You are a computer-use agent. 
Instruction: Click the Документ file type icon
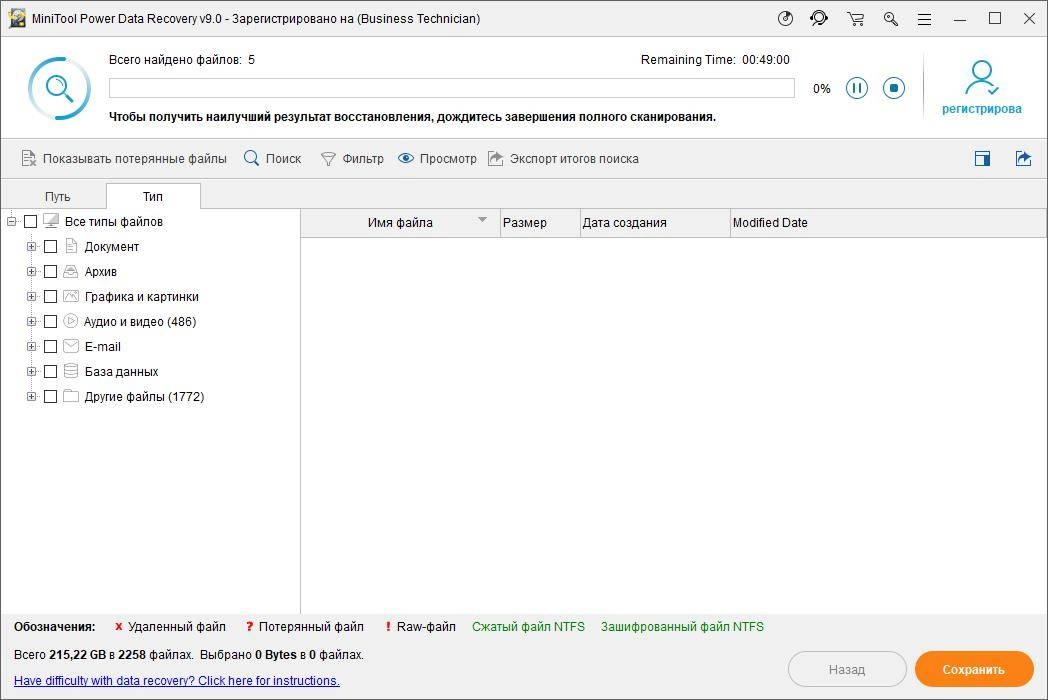pyautogui.click(x=72, y=246)
